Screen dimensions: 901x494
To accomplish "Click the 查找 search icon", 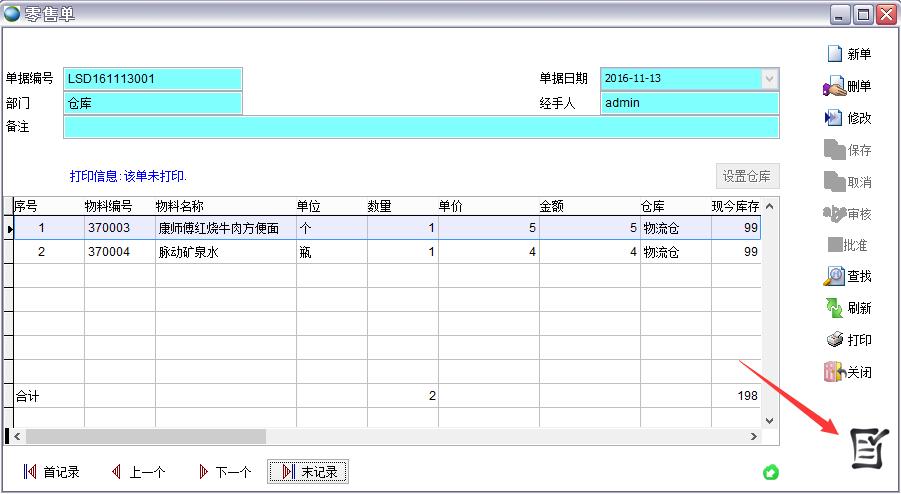I will point(834,276).
